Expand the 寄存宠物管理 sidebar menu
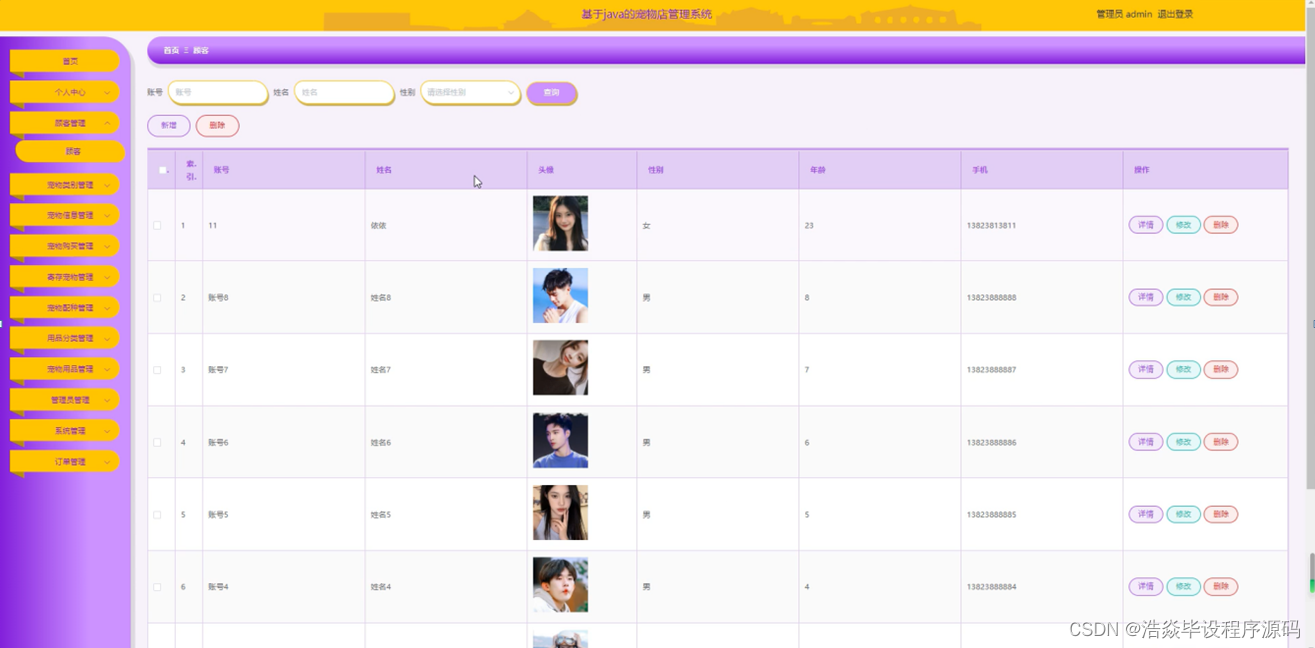 (65, 277)
